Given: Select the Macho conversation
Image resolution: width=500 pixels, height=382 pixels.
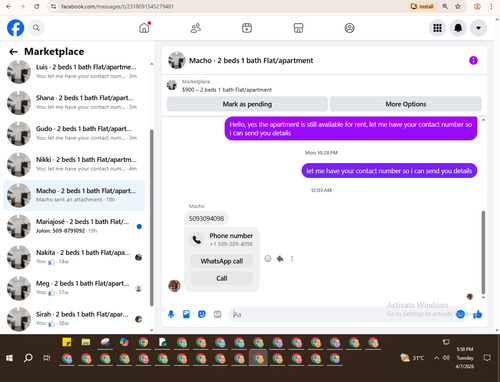Looking at the screenshot, I should [x=74, y=195].
